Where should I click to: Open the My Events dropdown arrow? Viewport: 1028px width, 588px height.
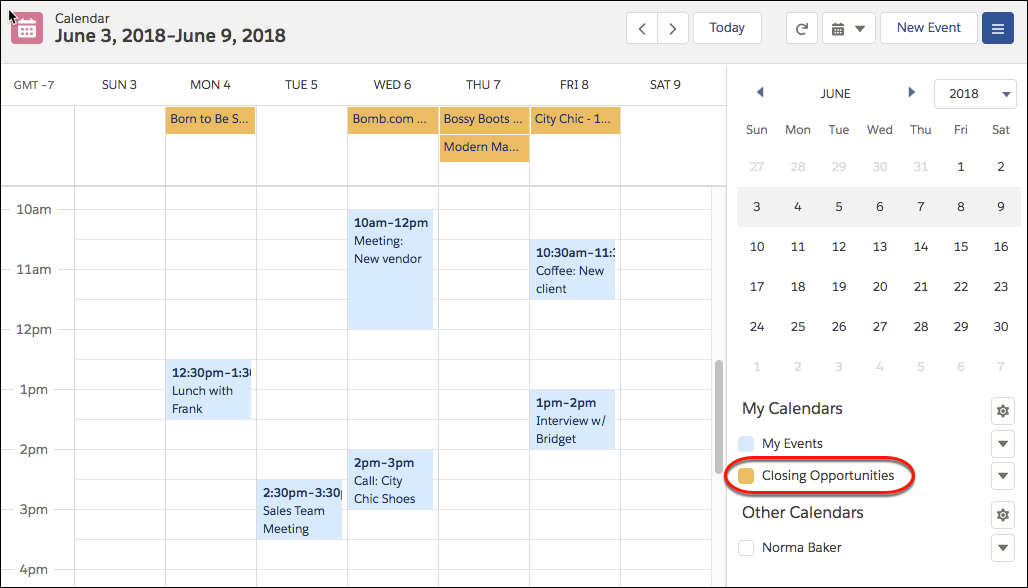1002,443
